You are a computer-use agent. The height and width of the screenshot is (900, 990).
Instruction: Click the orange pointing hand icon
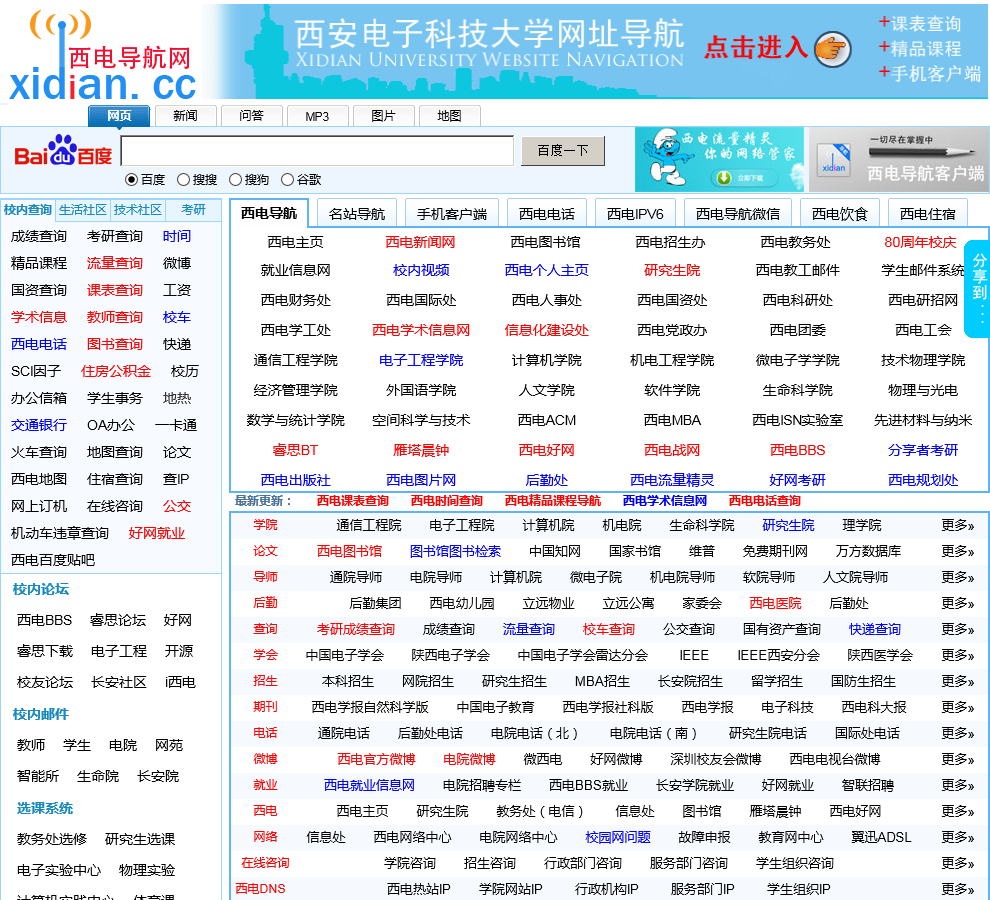832,49
